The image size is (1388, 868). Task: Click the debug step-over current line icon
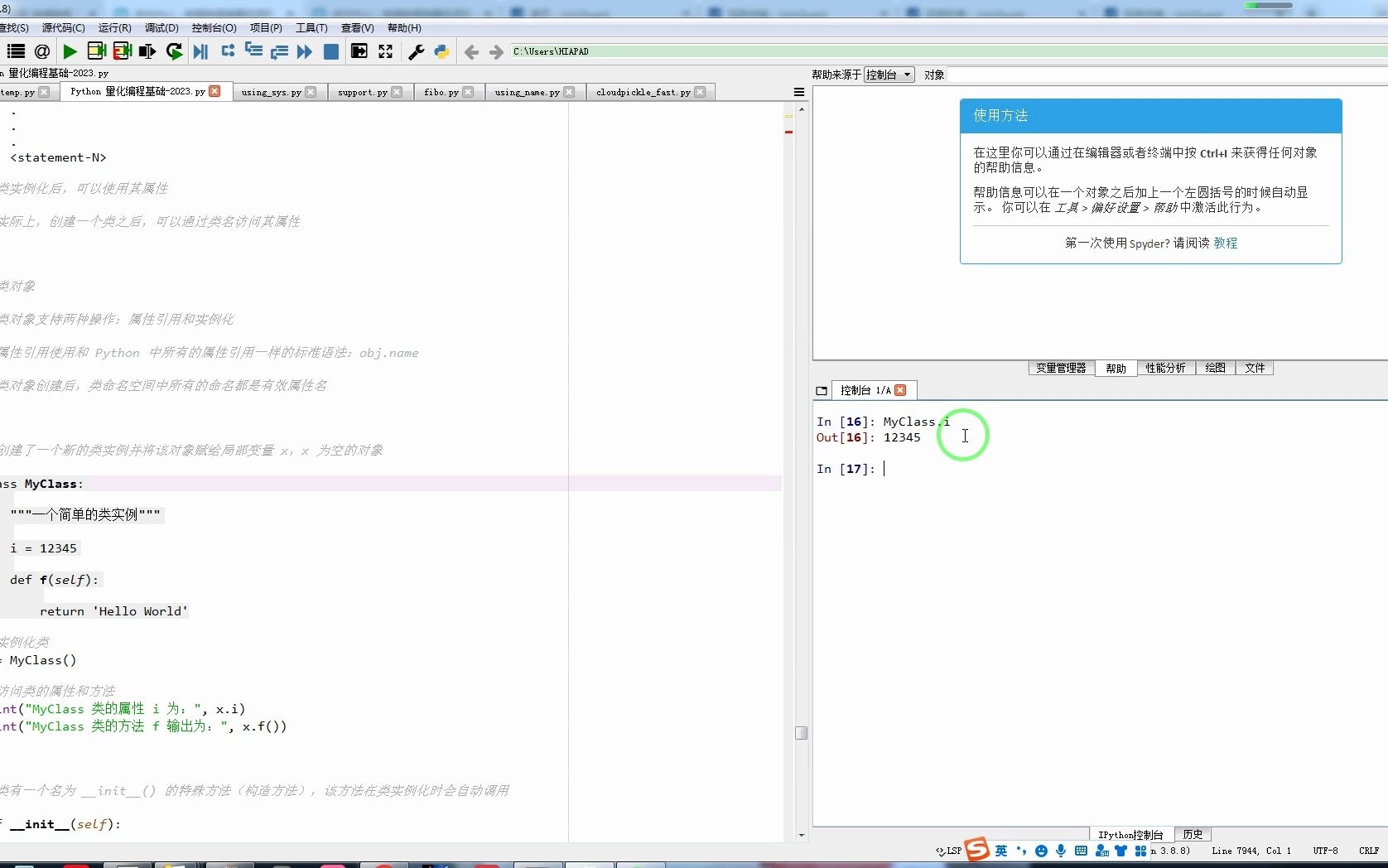(228, 51)
